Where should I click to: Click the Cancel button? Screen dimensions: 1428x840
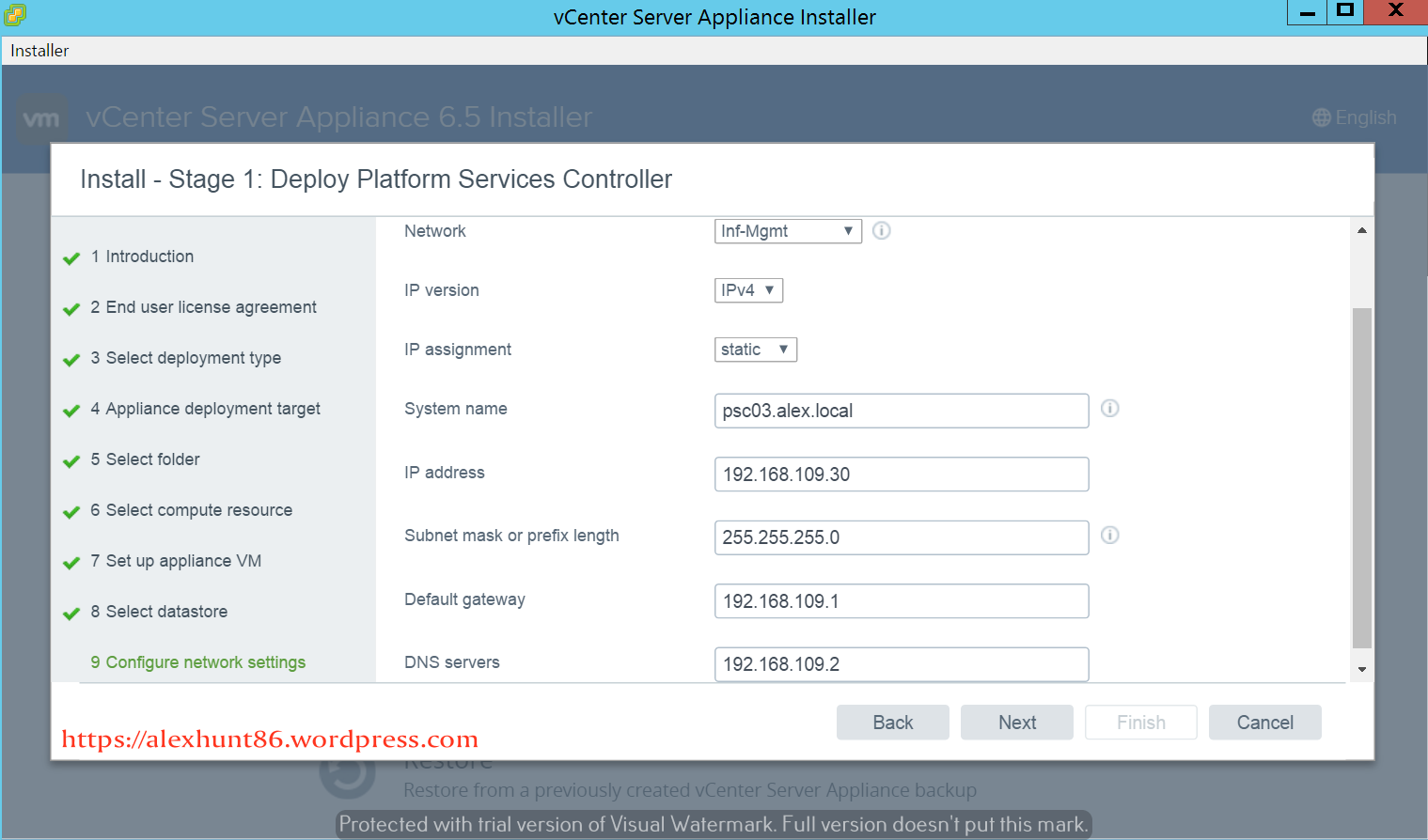1265,723
